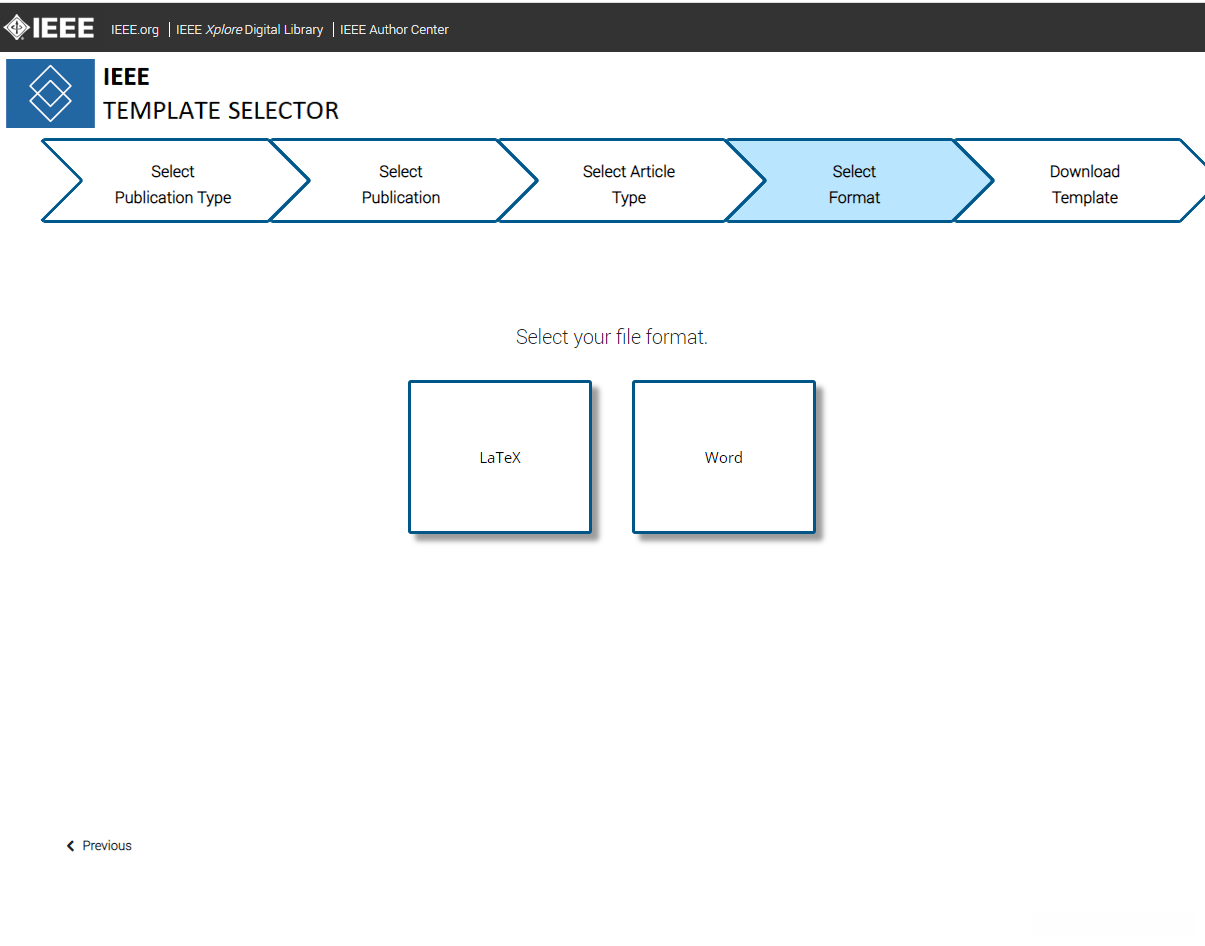Open IEEE Xplore Digital Library link

coord(250,29)
